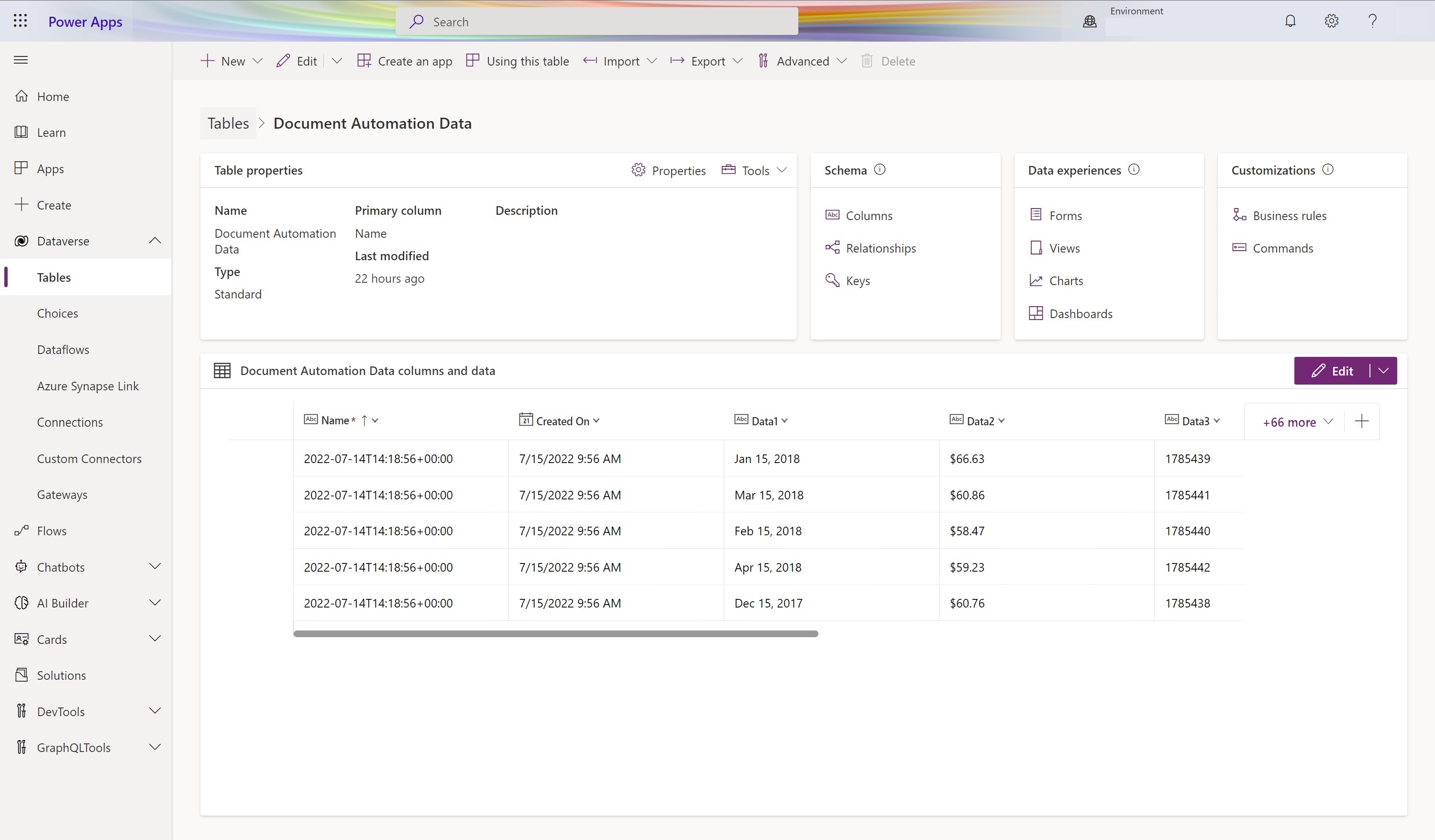Open Commands customization
This screenshot has width=1435, height=840.
tap(1273, 248)
